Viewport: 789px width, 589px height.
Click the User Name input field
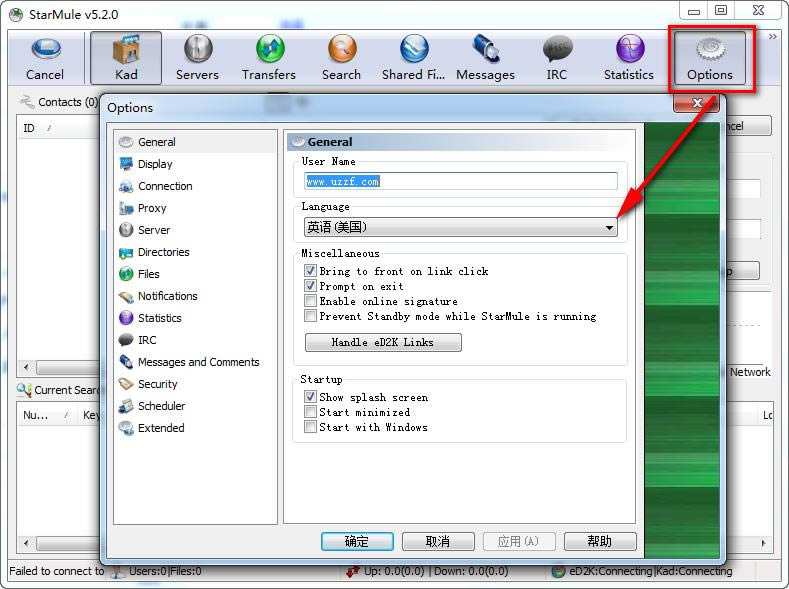tap(460, 181)
